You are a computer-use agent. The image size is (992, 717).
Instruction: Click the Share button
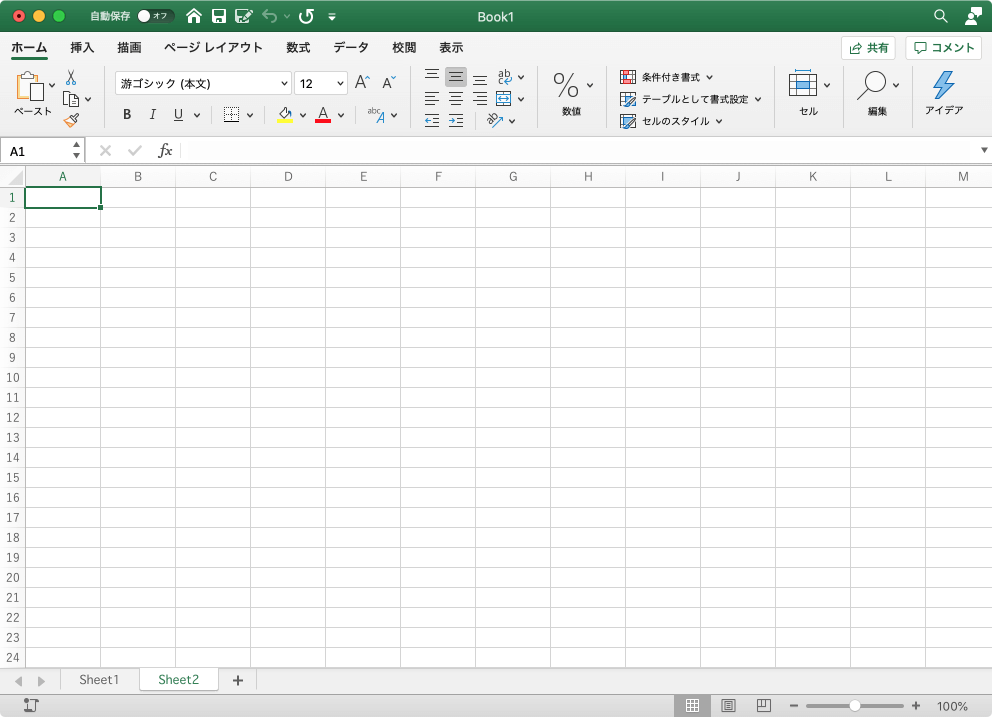click(868, 48)
